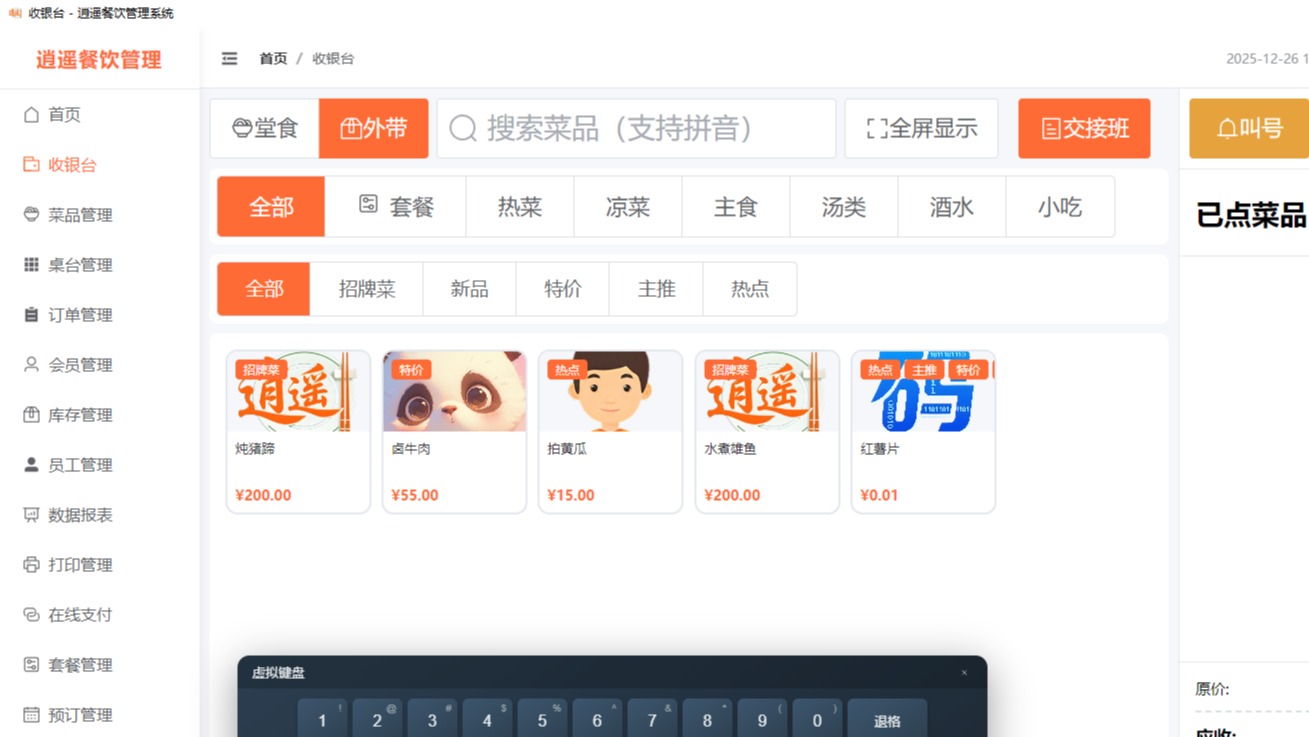The image size is (1309, 737).
Task: Click the 已点菜品 panel heading
Action: pos(1251,214)
